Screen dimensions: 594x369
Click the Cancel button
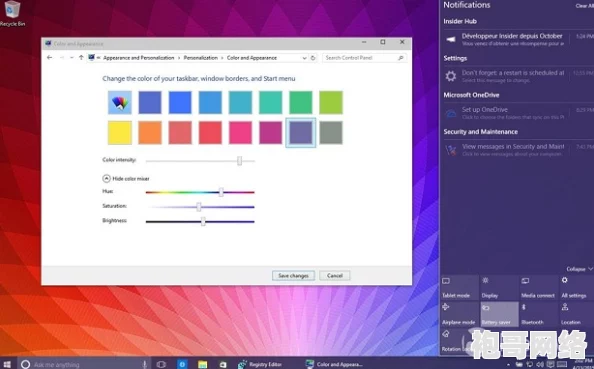[335, 276]
